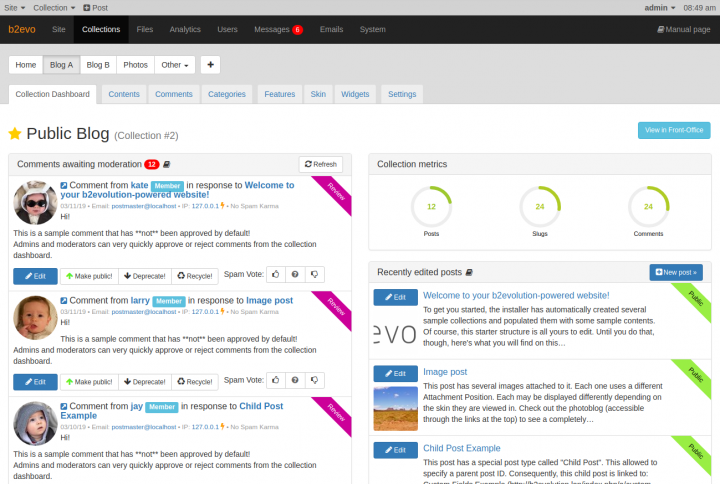Click the favorite star next to Public Blog

pos(15,133)
